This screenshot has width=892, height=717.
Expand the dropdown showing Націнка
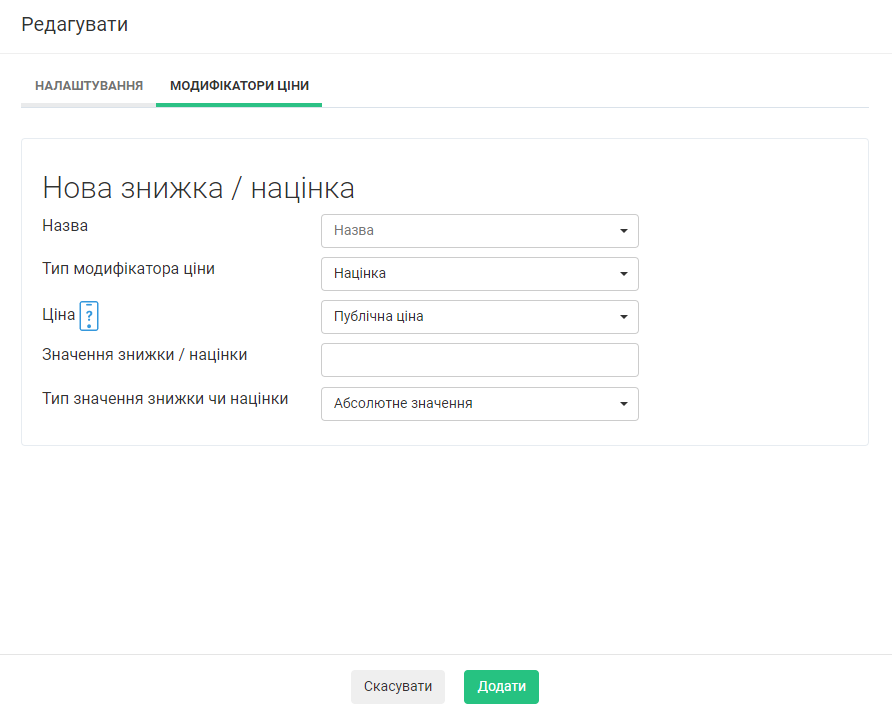(470, 274)
